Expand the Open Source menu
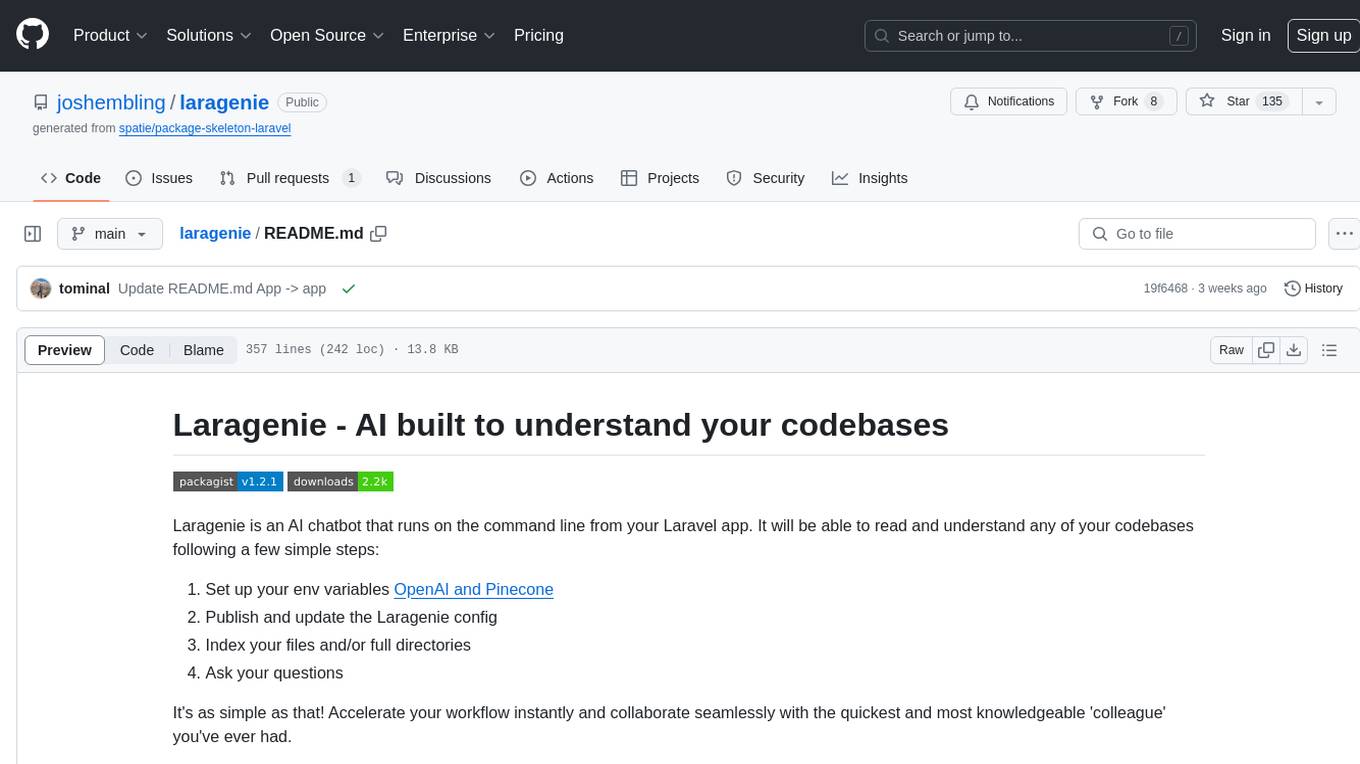 327,35
